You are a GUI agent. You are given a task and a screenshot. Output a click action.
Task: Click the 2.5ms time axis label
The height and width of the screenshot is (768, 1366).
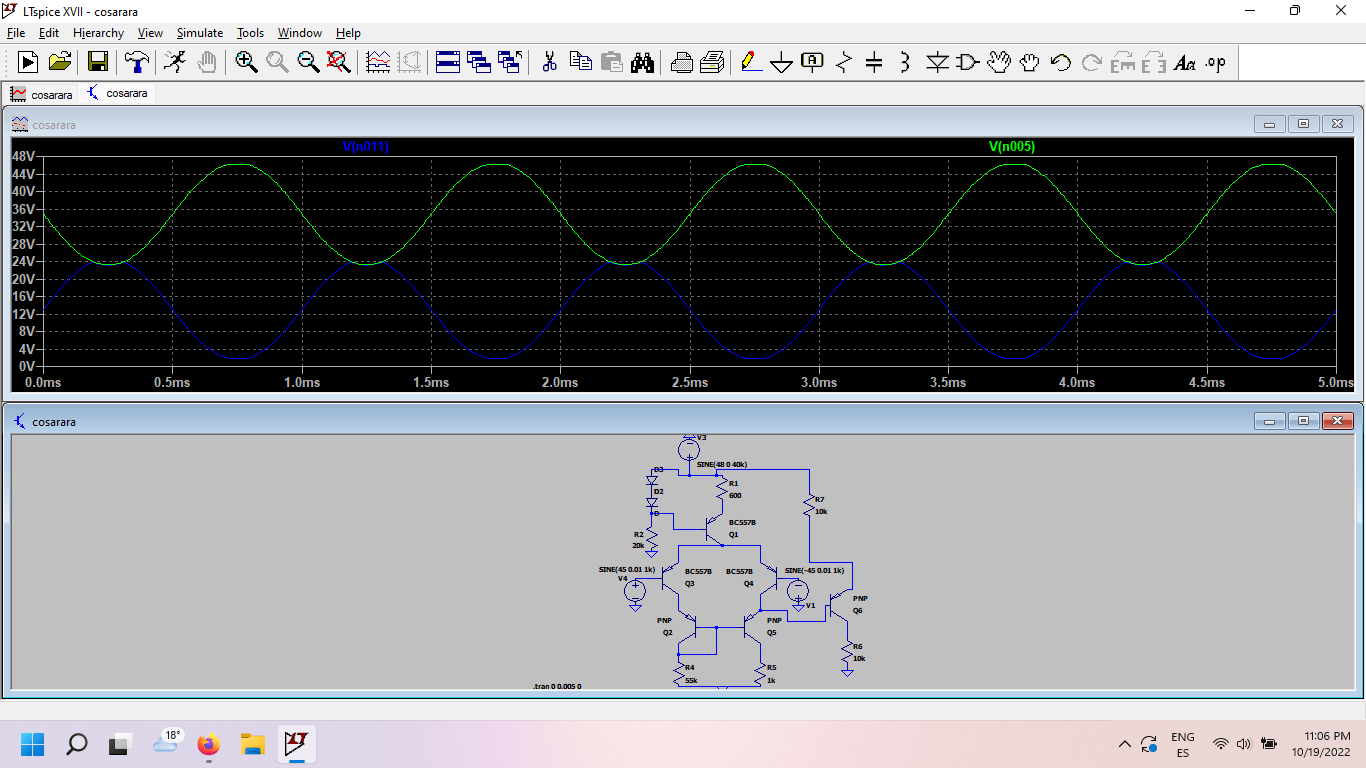689,383
